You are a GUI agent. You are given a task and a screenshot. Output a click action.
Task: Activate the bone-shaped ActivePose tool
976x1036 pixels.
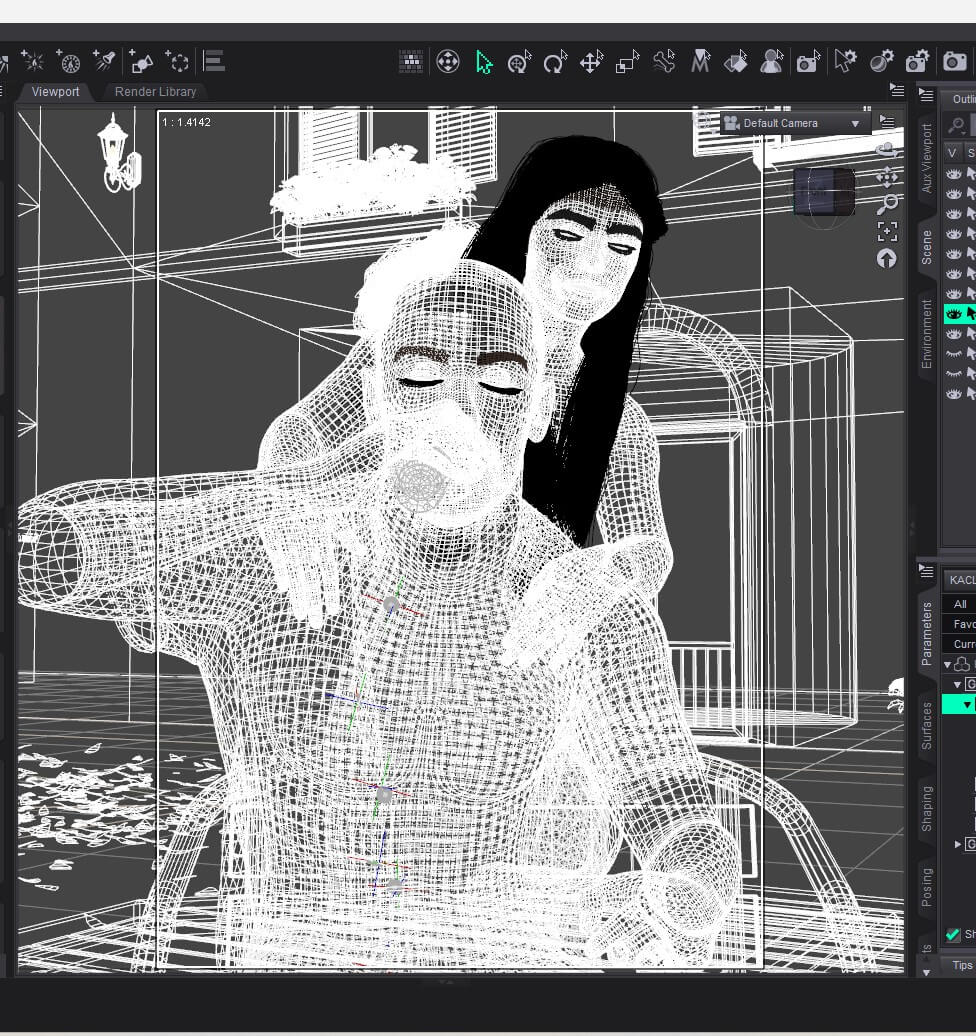[663, 62]
